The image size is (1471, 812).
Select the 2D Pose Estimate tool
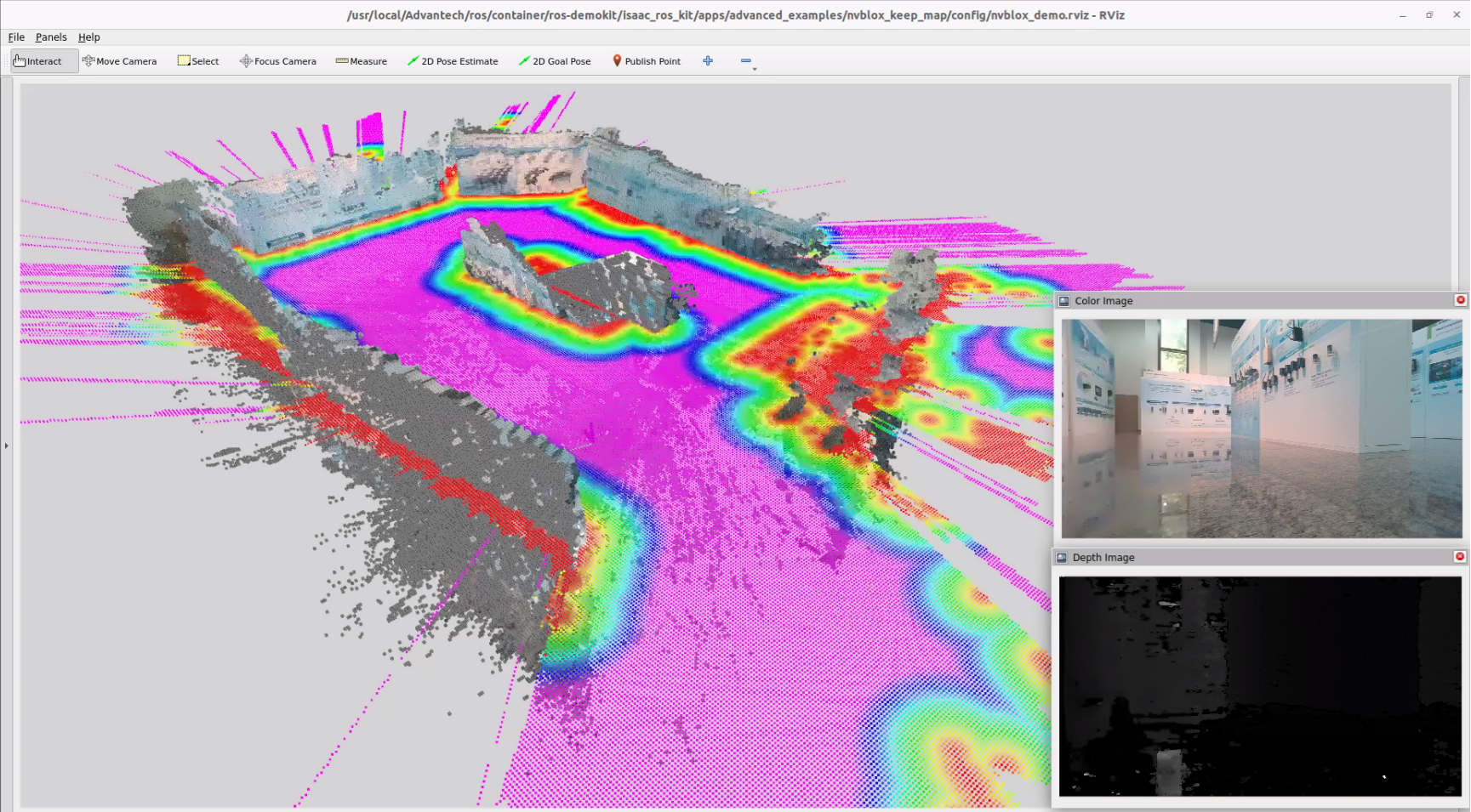[453, 61]
